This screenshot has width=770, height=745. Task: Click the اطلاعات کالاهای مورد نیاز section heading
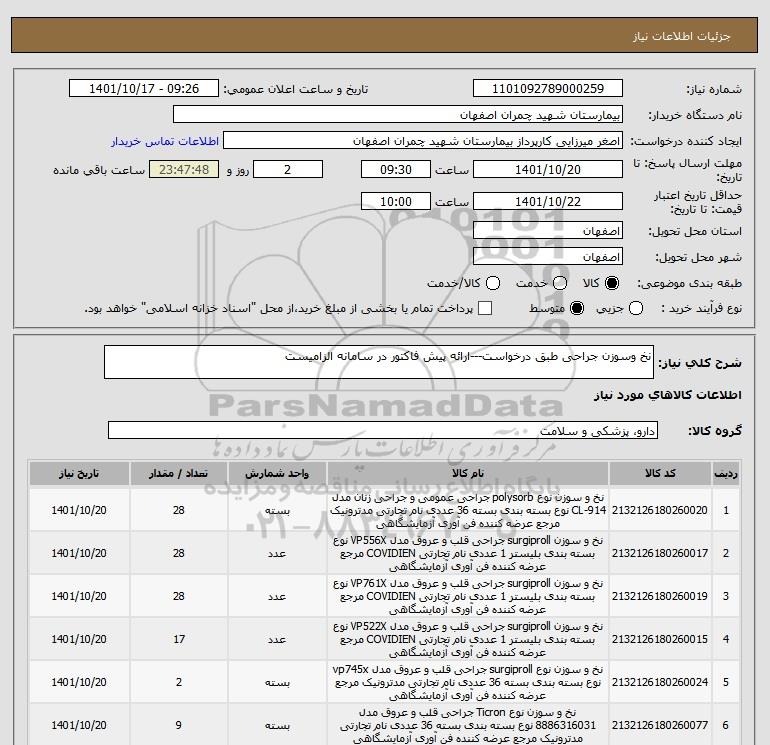tap(668, 395)
